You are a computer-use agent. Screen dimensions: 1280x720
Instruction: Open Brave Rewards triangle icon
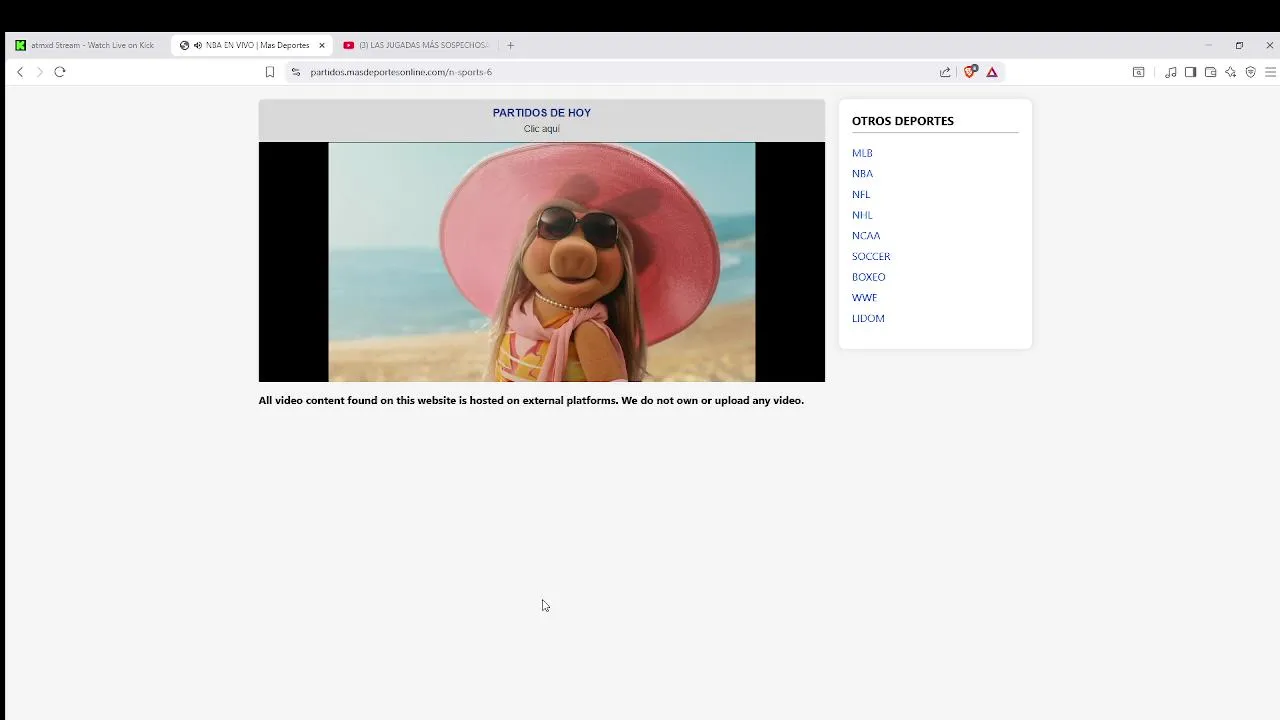(992, 72)
